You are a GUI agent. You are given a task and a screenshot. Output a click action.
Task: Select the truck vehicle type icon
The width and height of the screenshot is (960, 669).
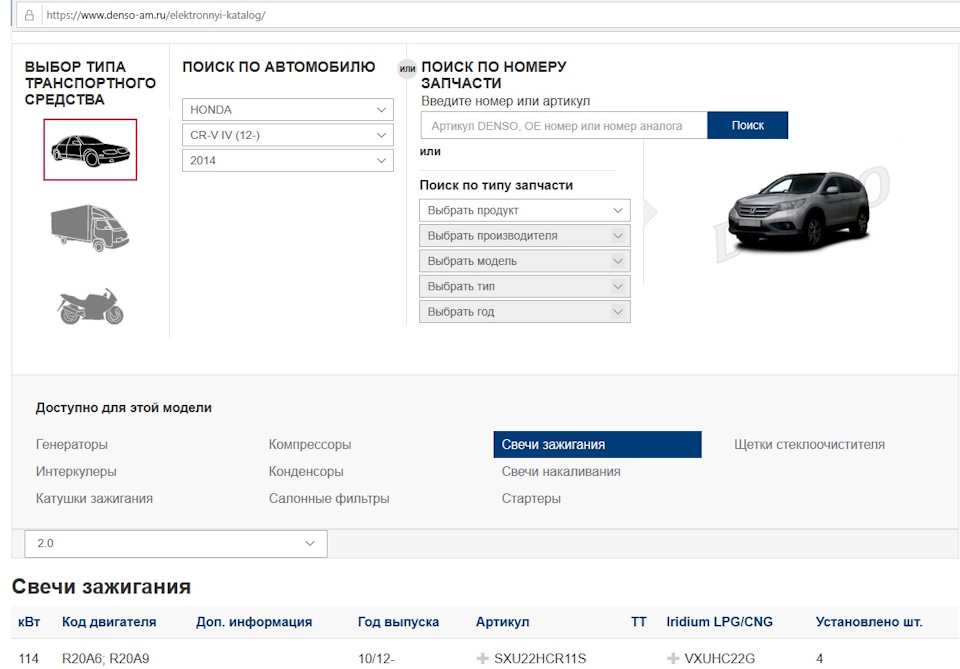coord(90,228)
